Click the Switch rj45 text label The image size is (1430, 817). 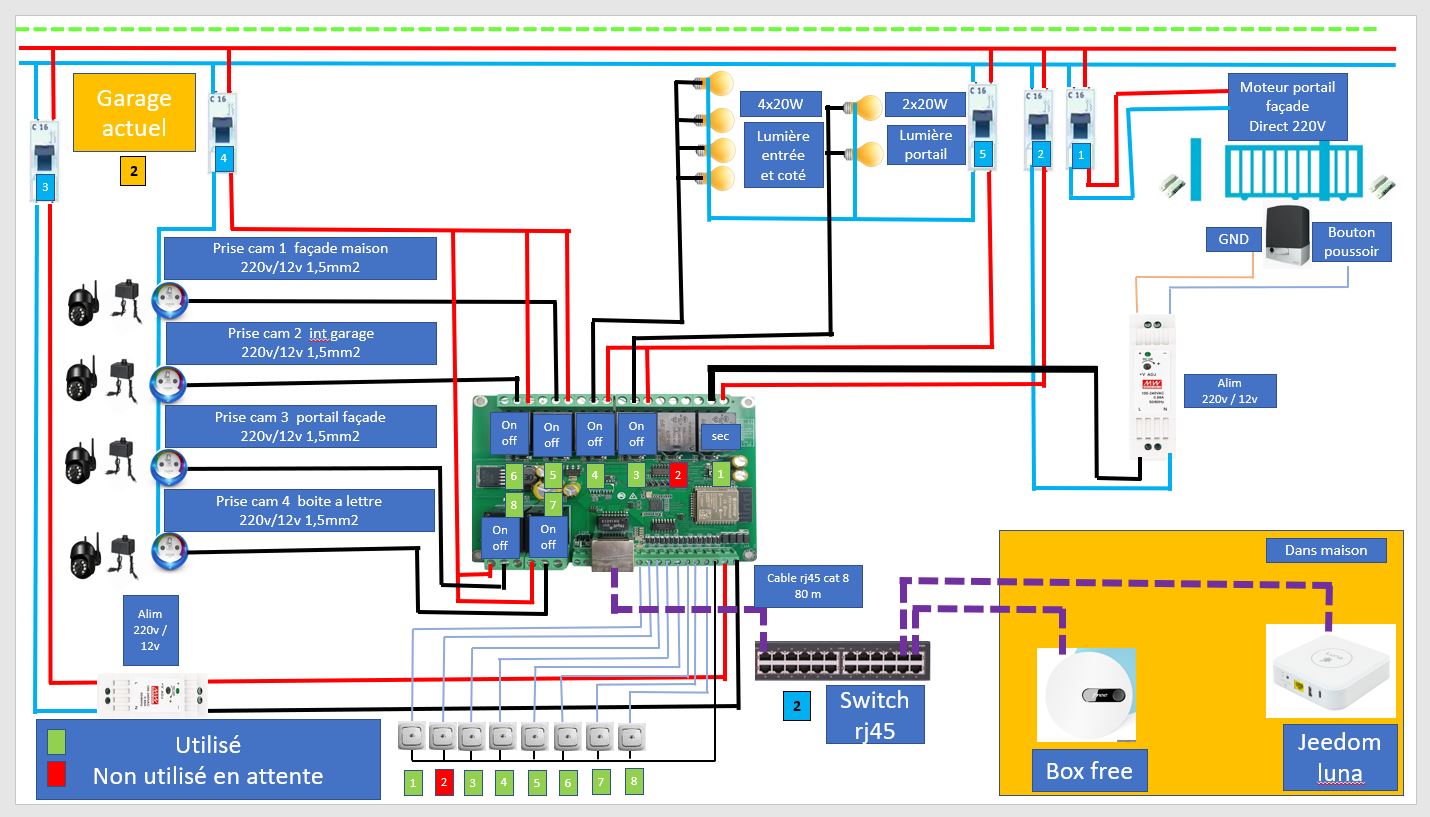pyautogui.click(x=875, y=715)
